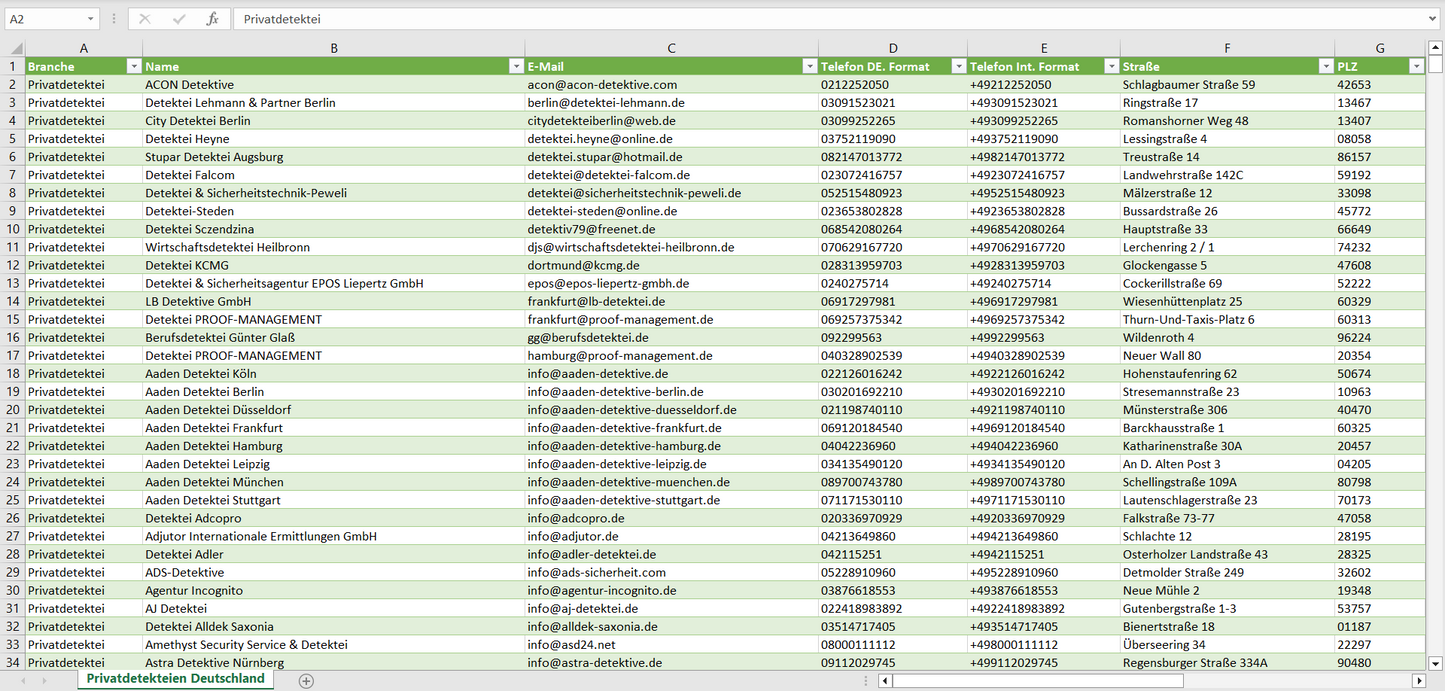This screenshot has height=691, width=1445.
Task: Expand the PLZ column filter dropdown
Action: coord(1416,66)
